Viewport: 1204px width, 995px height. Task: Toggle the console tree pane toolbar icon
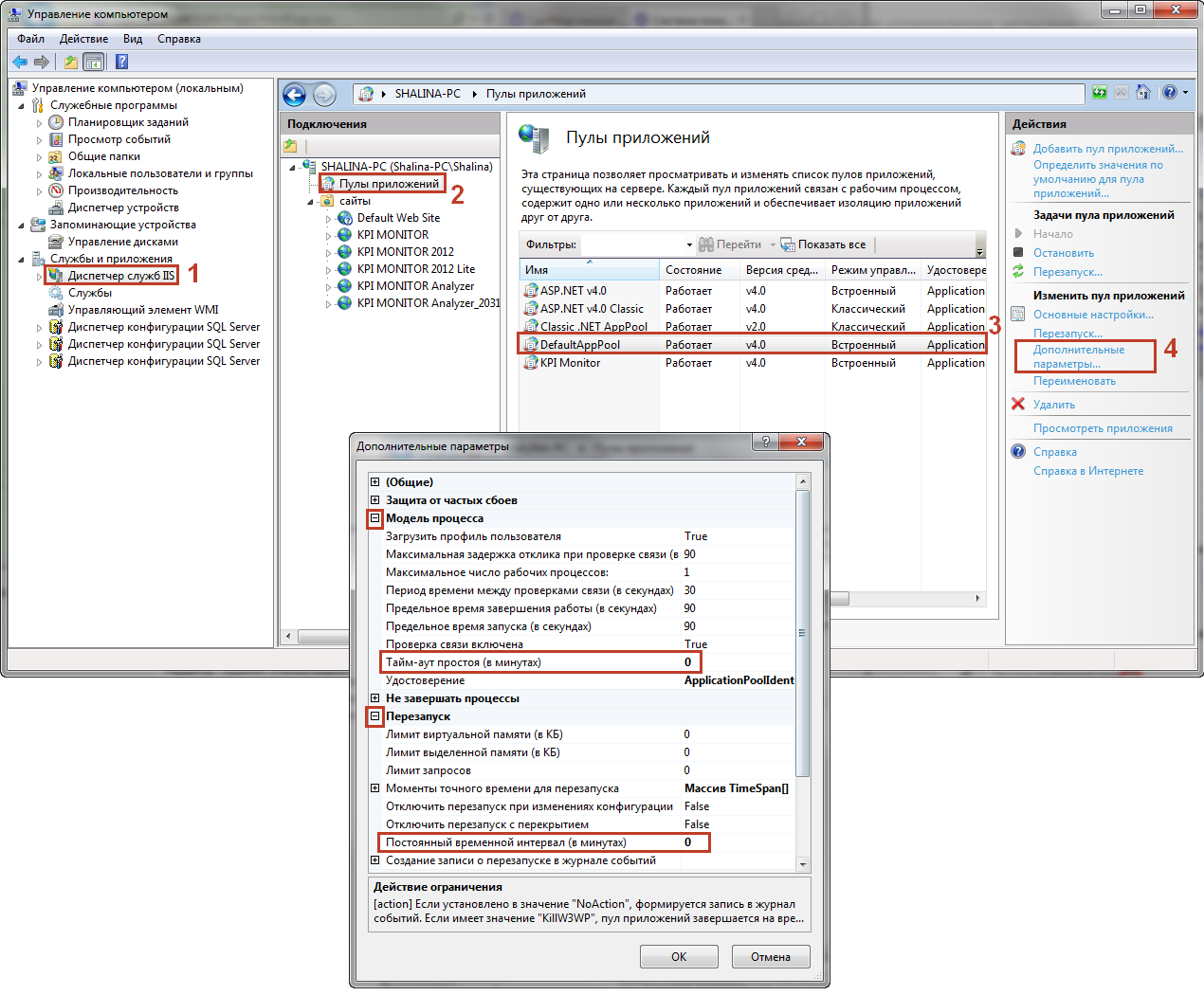point(93,62)
